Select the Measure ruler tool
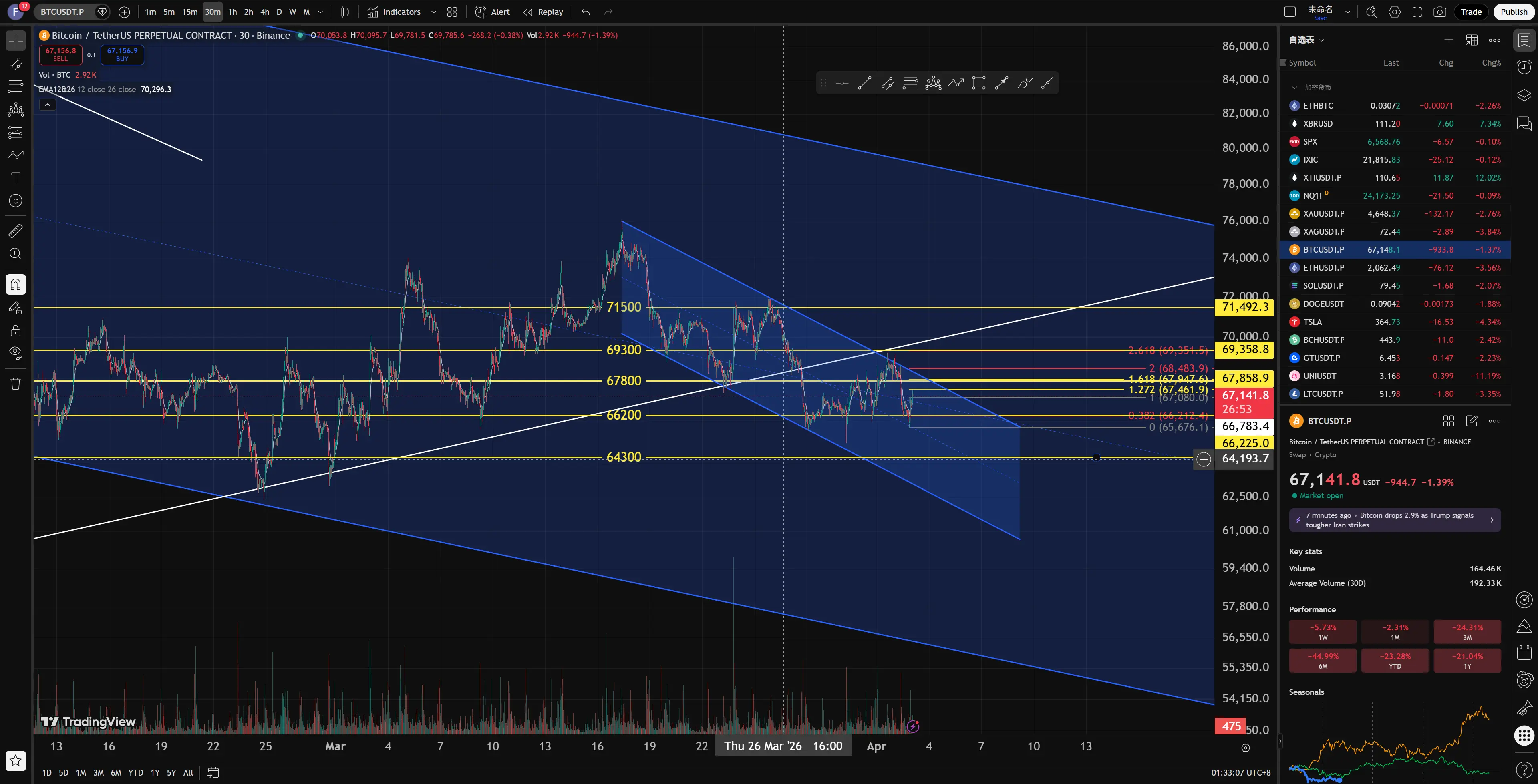1538x784 pixels. coord(16,231)
